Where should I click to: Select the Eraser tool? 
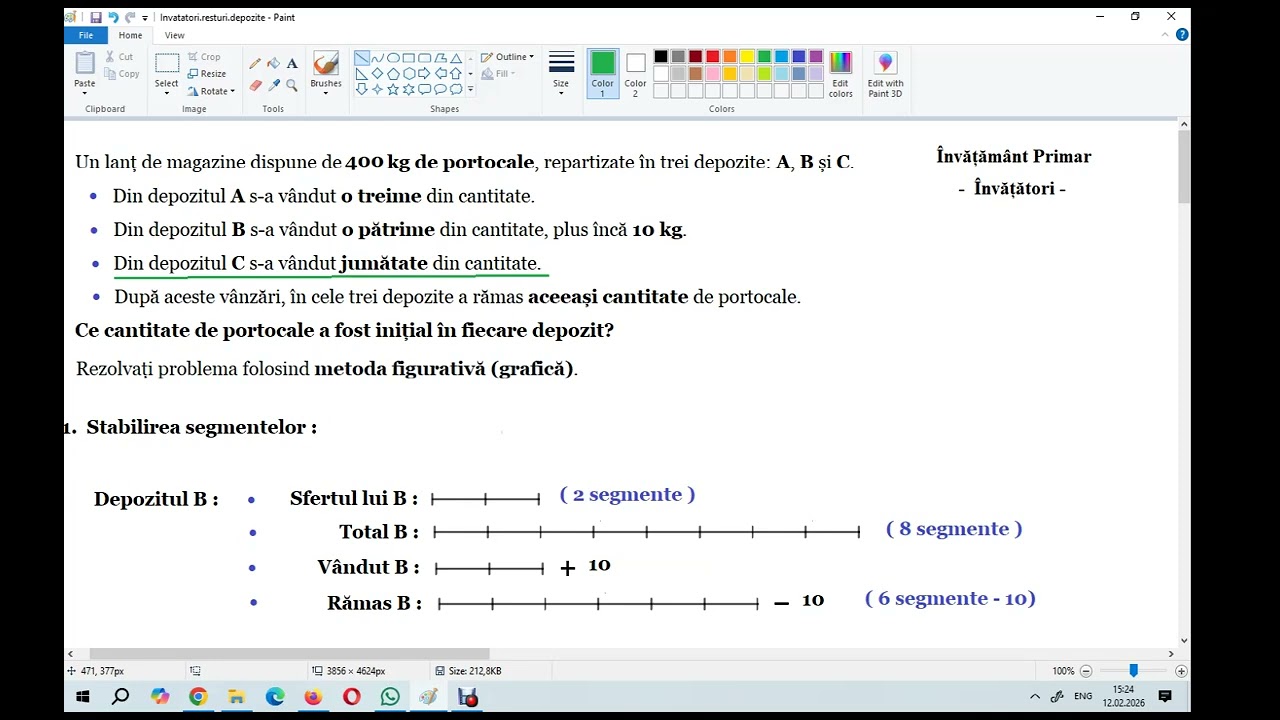[x=255, y=85]
